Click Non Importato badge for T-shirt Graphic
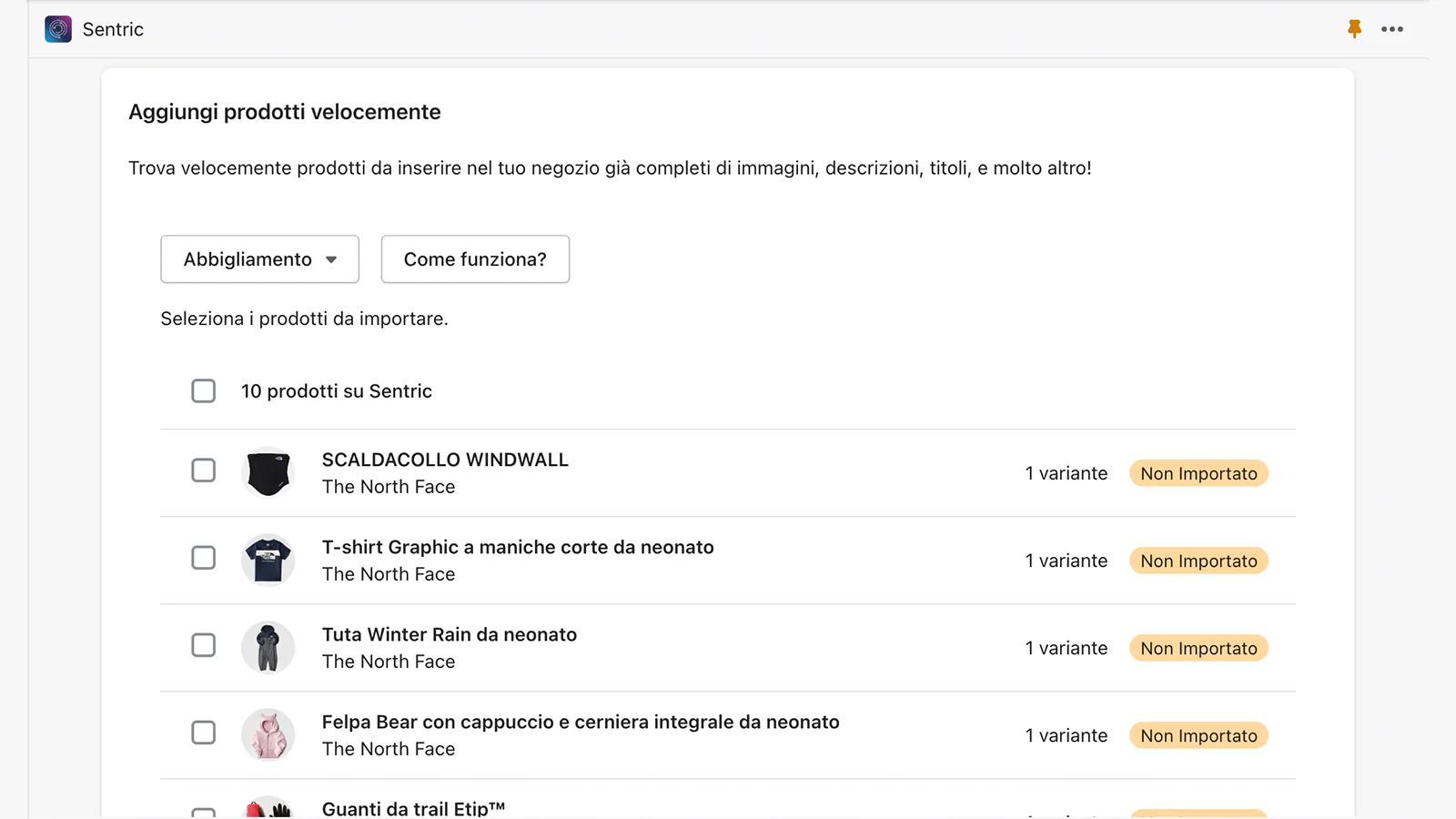The image size is (1456, 819). [1198, 561]
